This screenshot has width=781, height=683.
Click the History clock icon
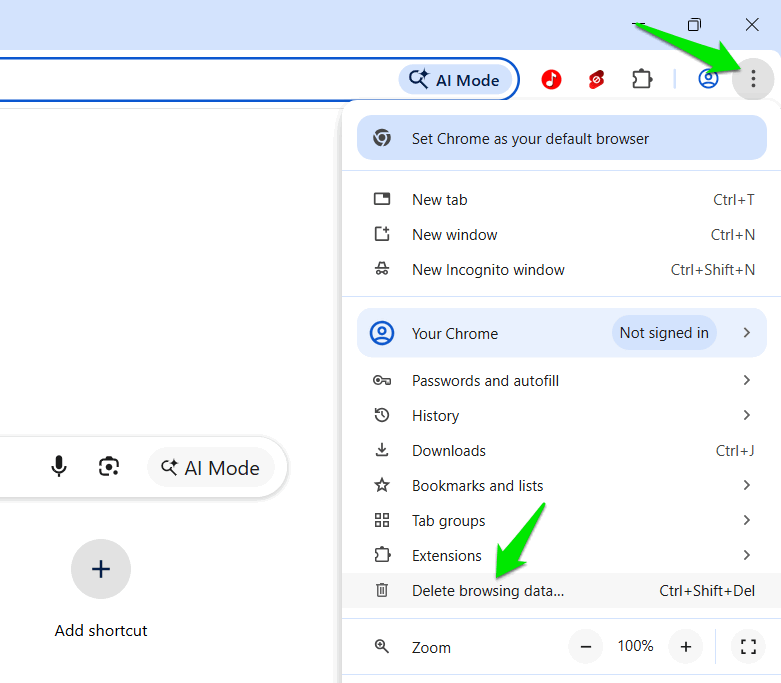(382, 415)
